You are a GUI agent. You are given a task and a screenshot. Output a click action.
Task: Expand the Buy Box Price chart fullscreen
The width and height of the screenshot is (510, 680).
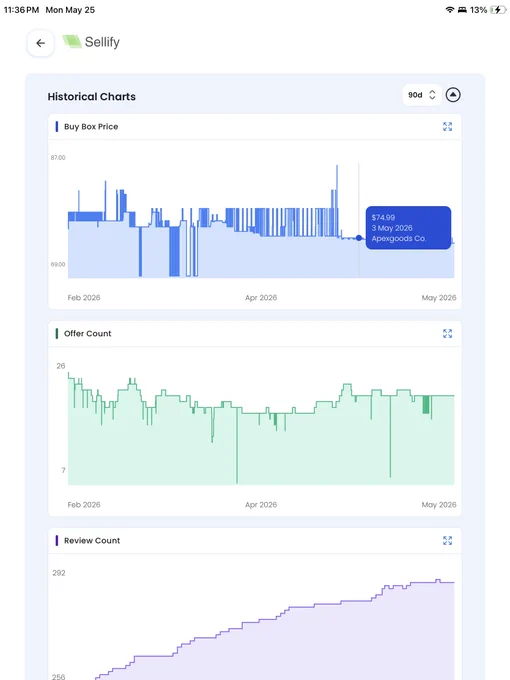pos(448,127)
